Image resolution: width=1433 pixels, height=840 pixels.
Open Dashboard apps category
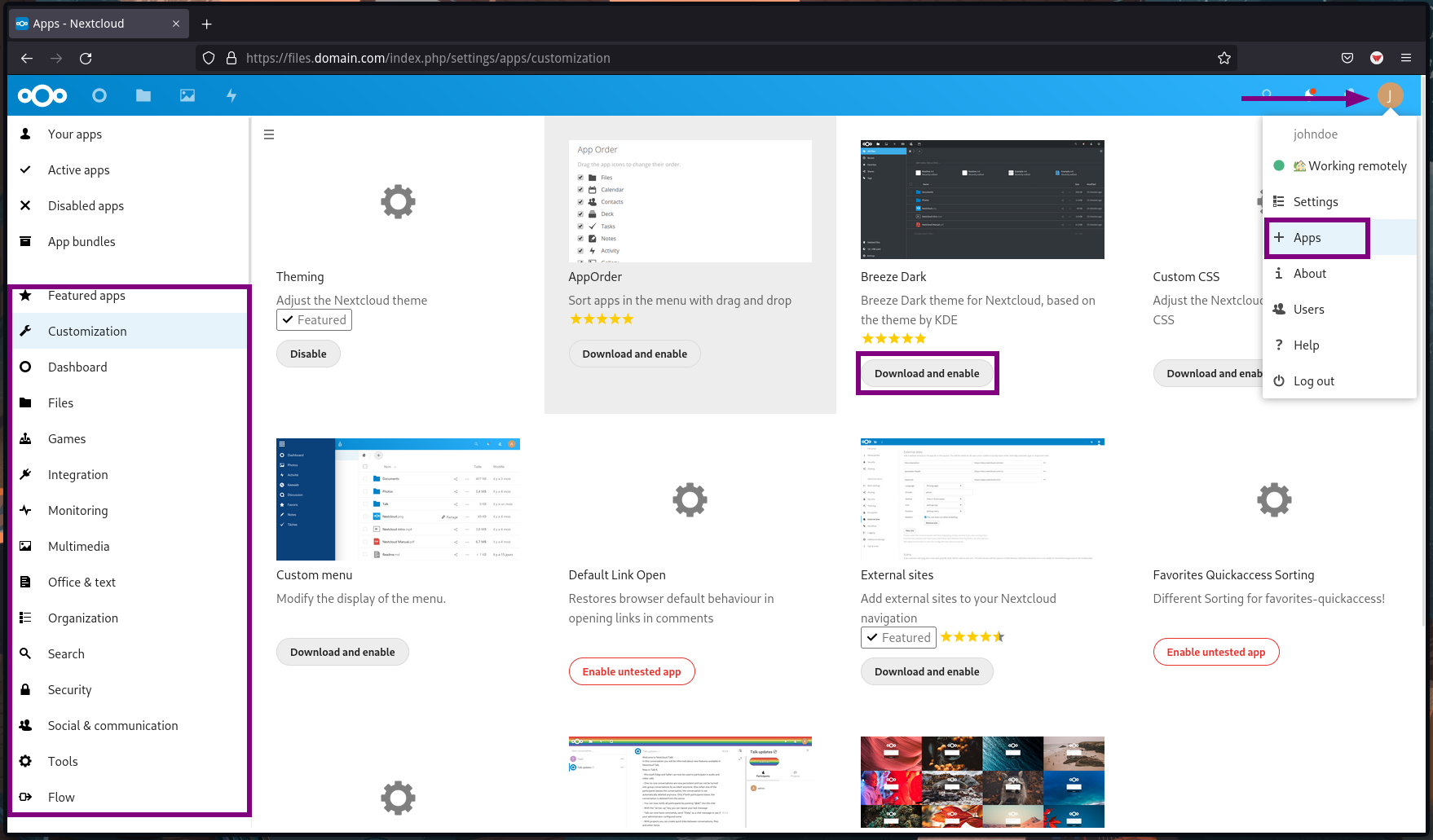coord(129,367)
